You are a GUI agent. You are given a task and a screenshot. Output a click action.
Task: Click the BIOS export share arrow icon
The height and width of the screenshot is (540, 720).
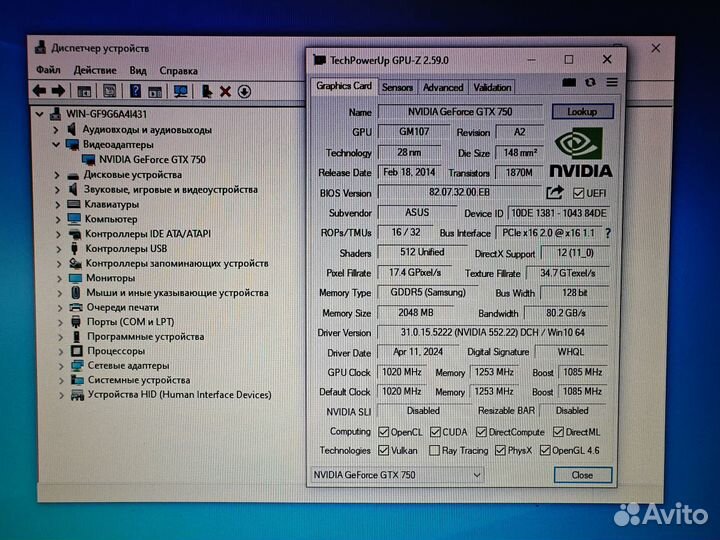555,192
